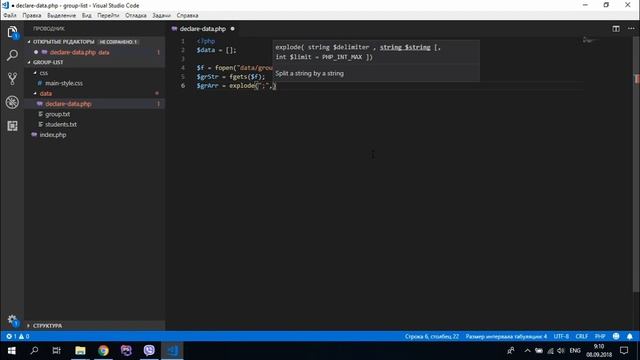Screen dimensions: 640x360
Task: Select declare-data.php in data folder
Action: tap(95, 104)
